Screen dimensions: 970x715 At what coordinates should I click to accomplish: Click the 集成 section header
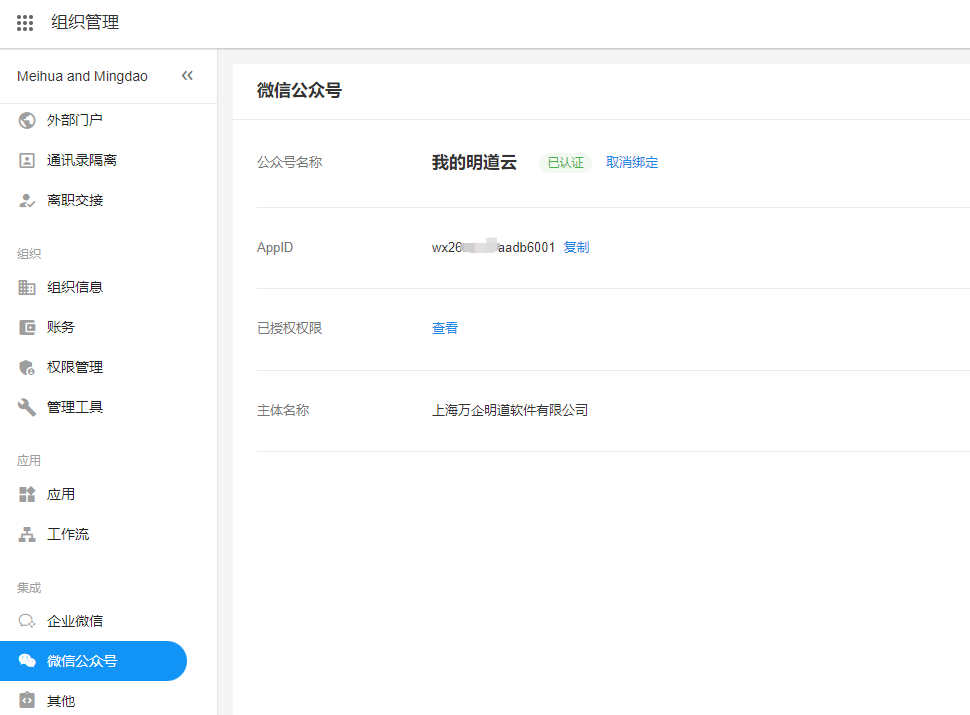pos(29,588)
